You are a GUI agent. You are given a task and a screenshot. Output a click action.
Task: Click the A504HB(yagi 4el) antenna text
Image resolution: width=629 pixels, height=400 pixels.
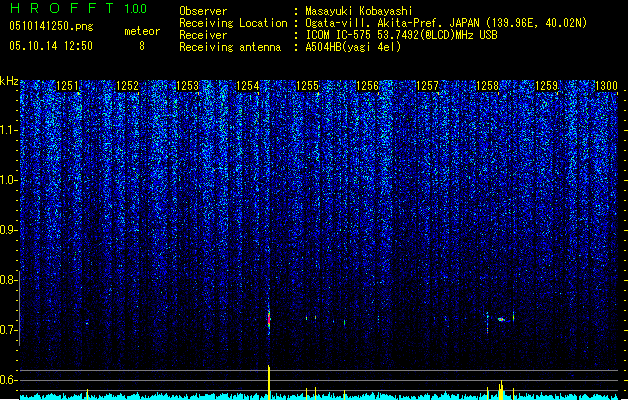click(x=353, y=47)
